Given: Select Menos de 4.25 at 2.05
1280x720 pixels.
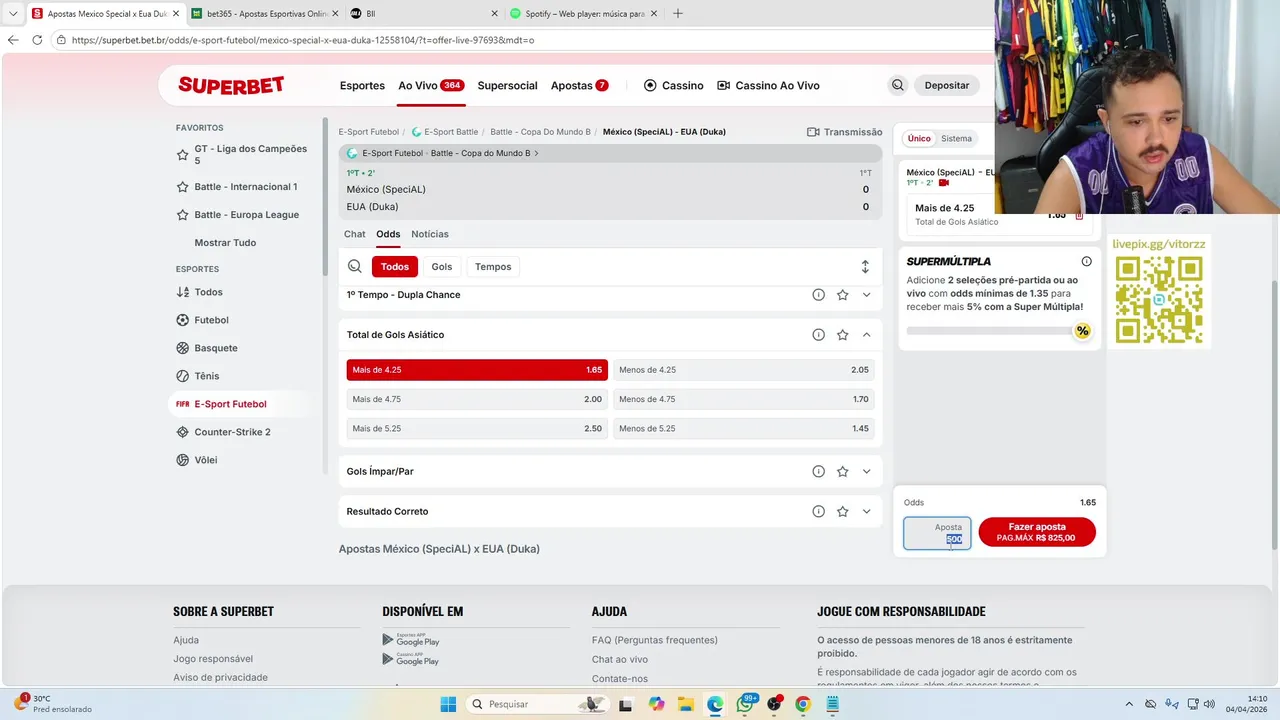Looking at the screenshot, I should point(744,370).
